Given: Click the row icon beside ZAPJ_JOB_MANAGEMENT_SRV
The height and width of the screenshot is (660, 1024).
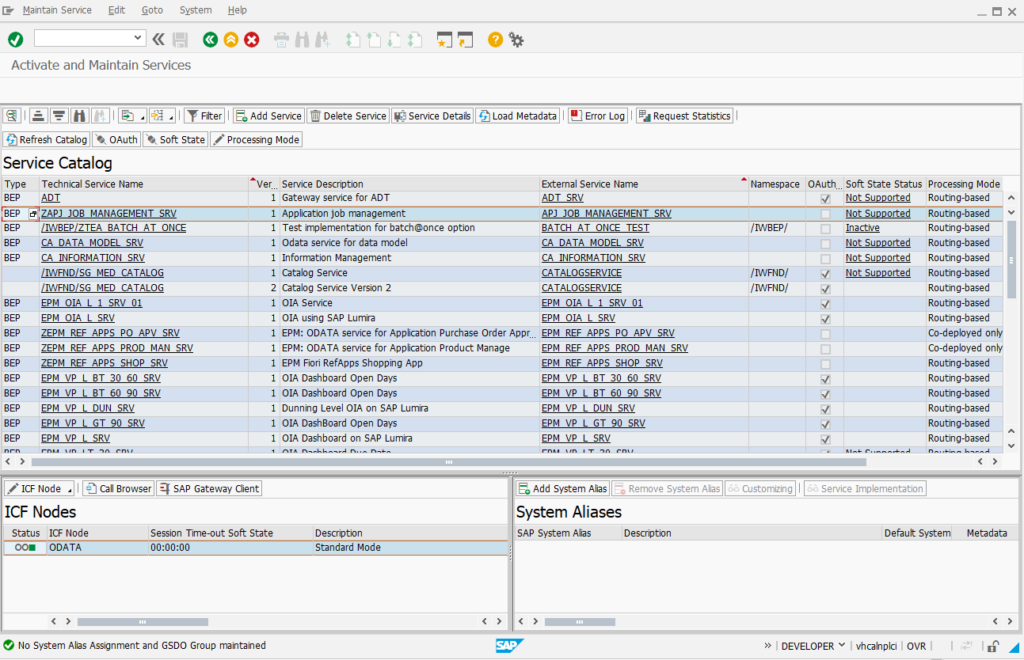Looking at the screenshot, I should coord(33,213).
